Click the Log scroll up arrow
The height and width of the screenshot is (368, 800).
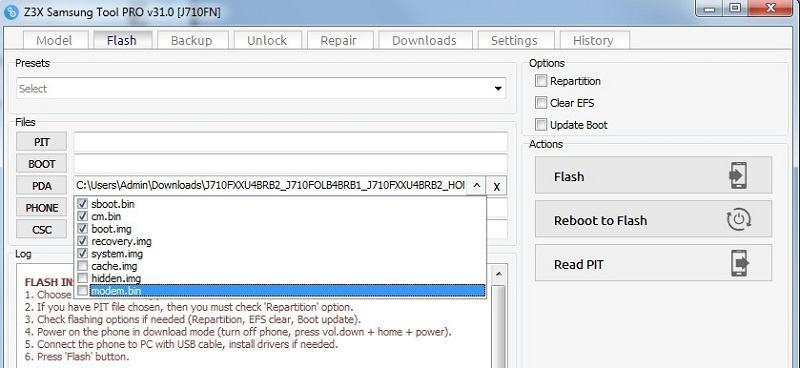498,274
